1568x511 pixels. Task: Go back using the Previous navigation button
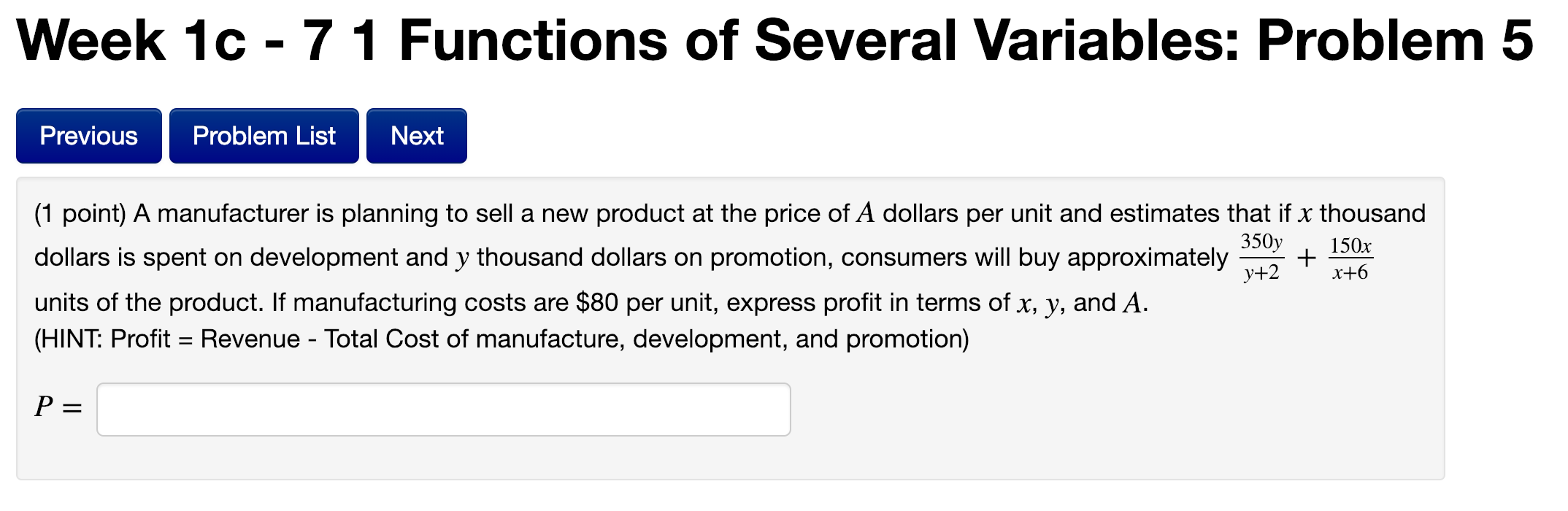[88, 135]
